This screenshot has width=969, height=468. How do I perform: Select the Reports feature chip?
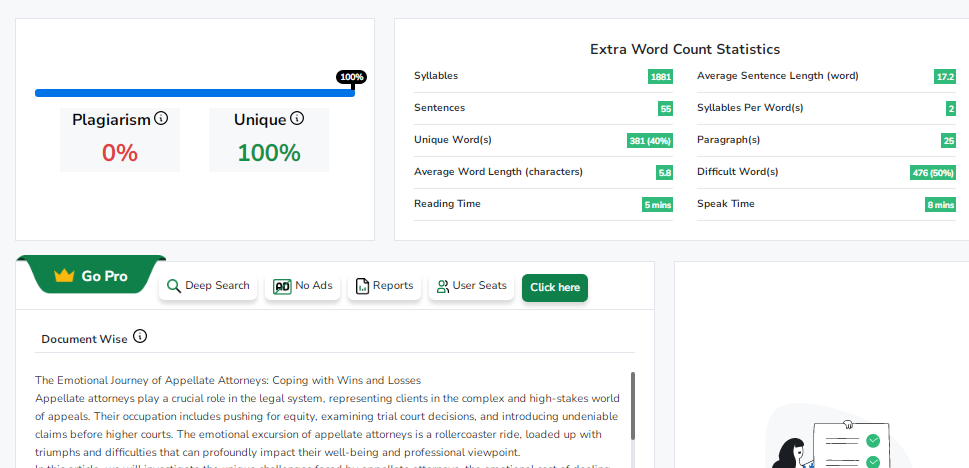pyautogui.click(x=384, y=286)
